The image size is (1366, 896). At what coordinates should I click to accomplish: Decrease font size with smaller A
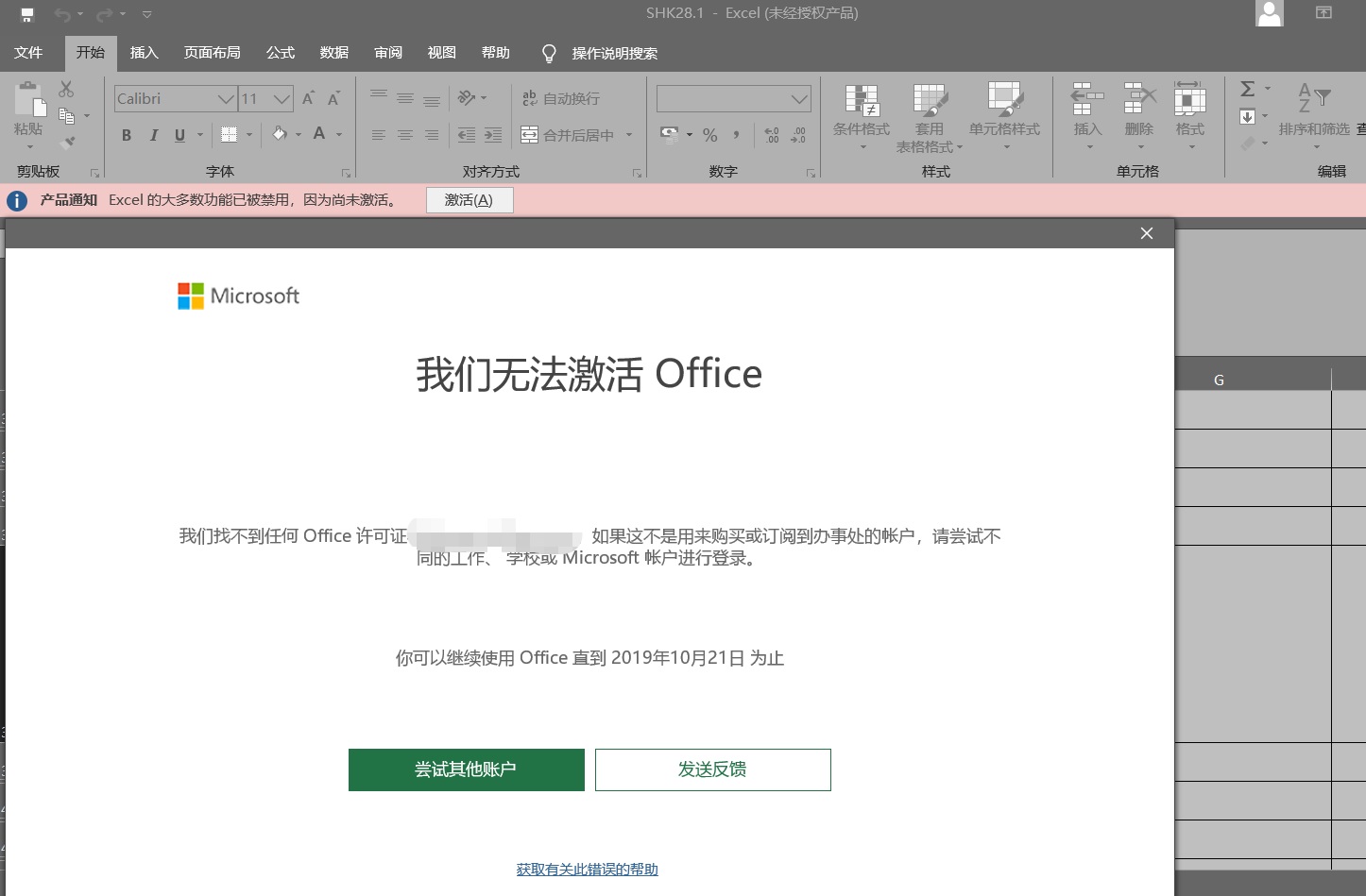333,98
